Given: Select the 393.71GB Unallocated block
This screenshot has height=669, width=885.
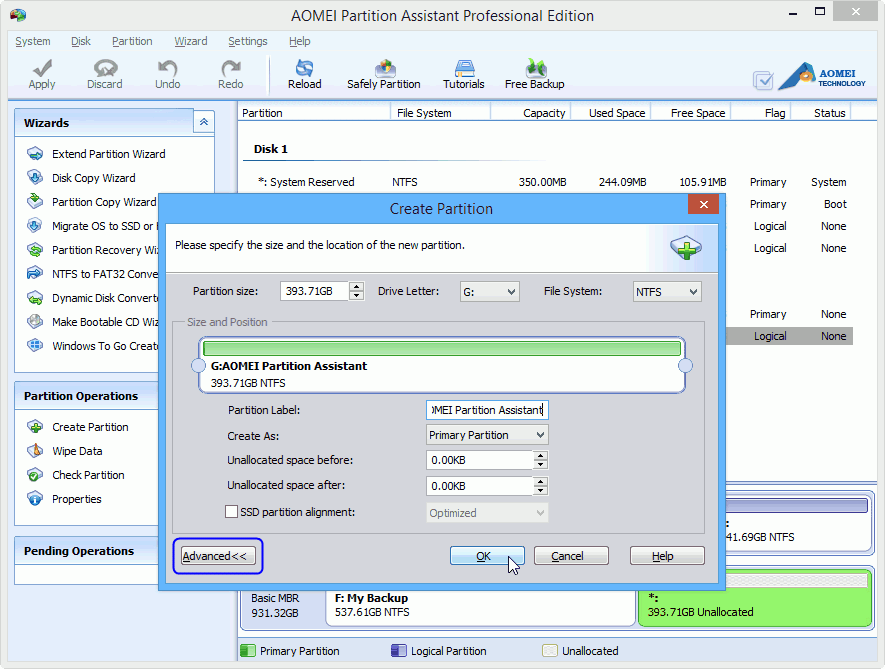Looking at the screenshot, I should pyautogui.click(x=755, y=598).
